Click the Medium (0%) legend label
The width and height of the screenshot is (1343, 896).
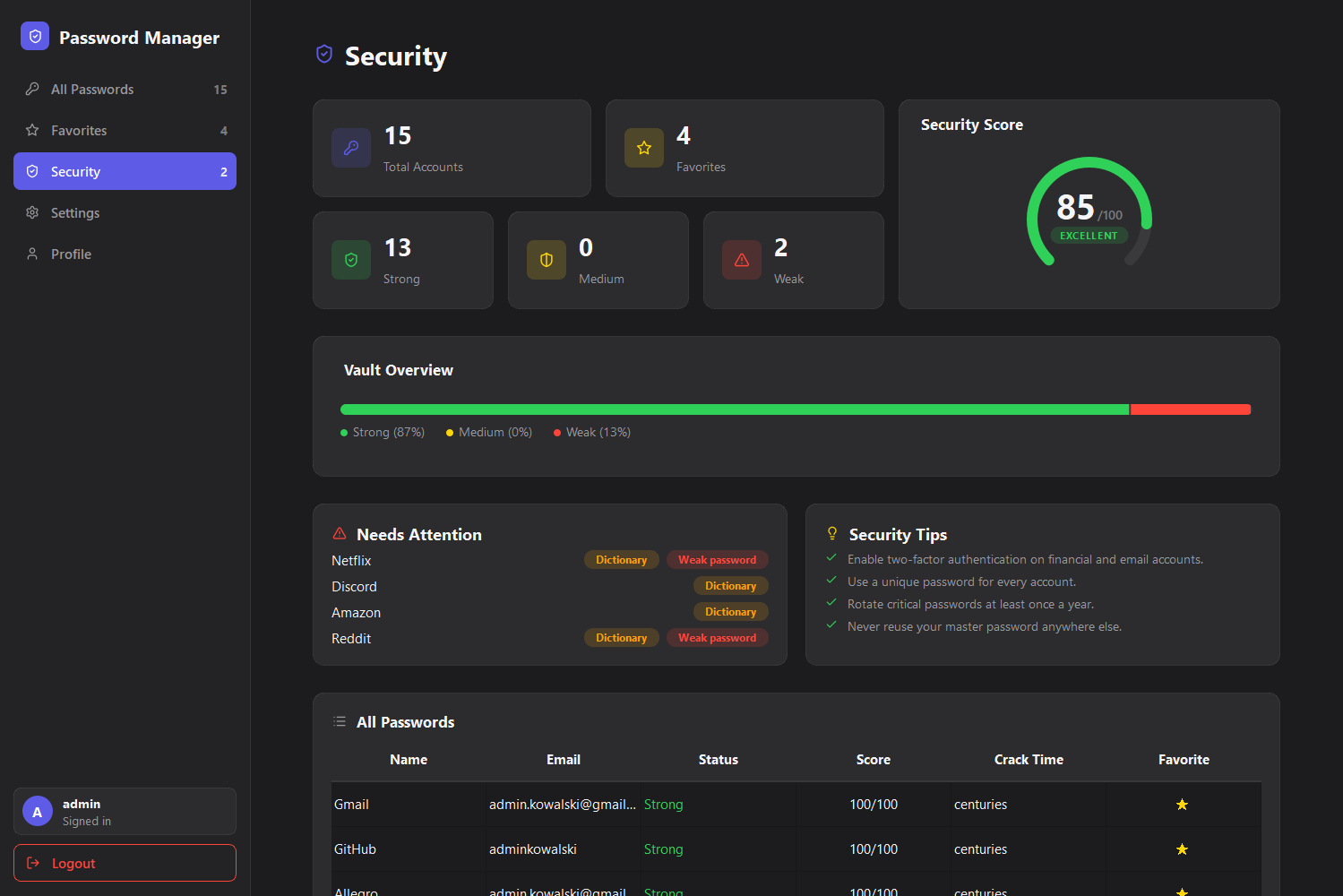click(x=495, y=432)
